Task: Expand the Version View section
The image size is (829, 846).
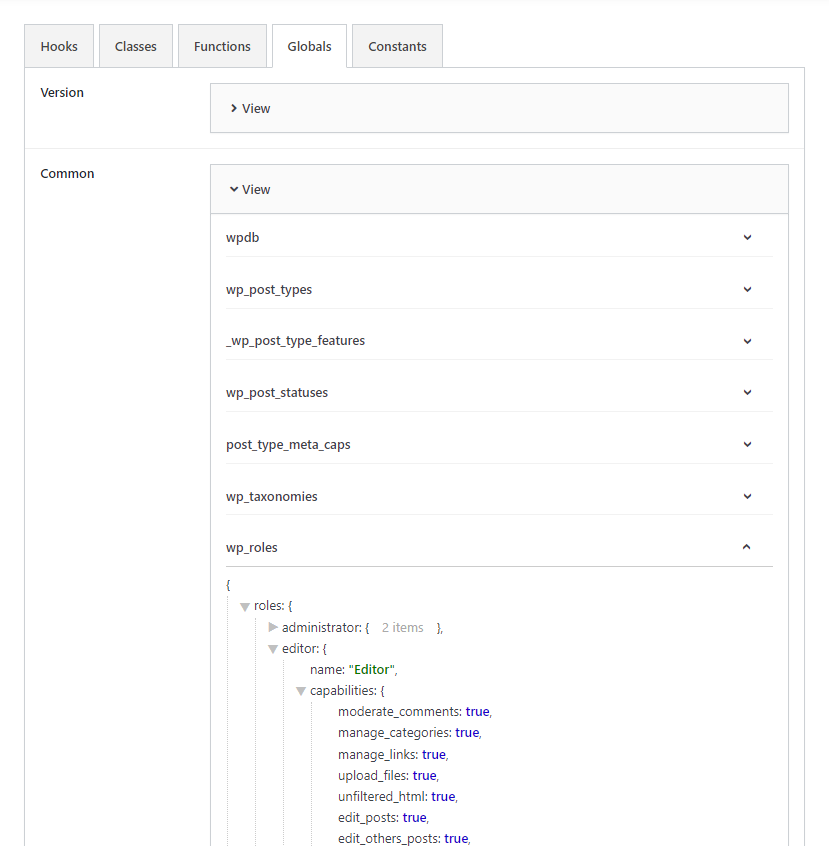Action: tap(499, 108)
